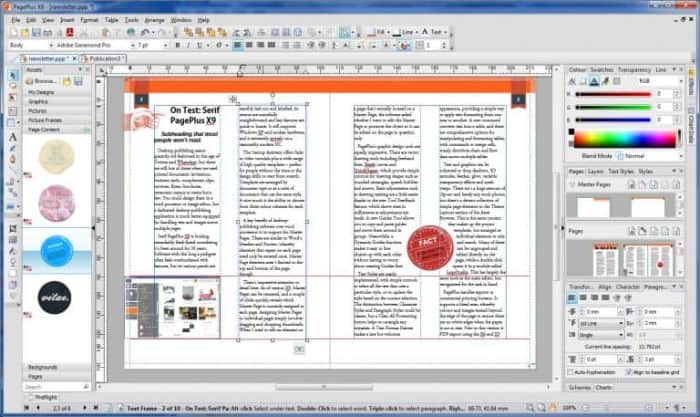Open the Backgrounds asset category

57,367
